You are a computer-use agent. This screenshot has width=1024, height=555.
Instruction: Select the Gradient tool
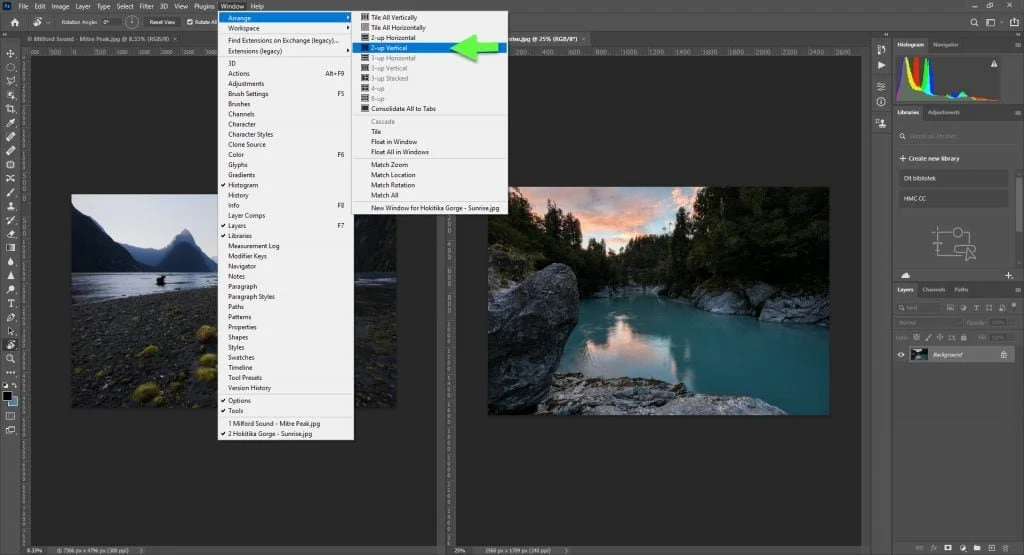[x=10, y=247]
